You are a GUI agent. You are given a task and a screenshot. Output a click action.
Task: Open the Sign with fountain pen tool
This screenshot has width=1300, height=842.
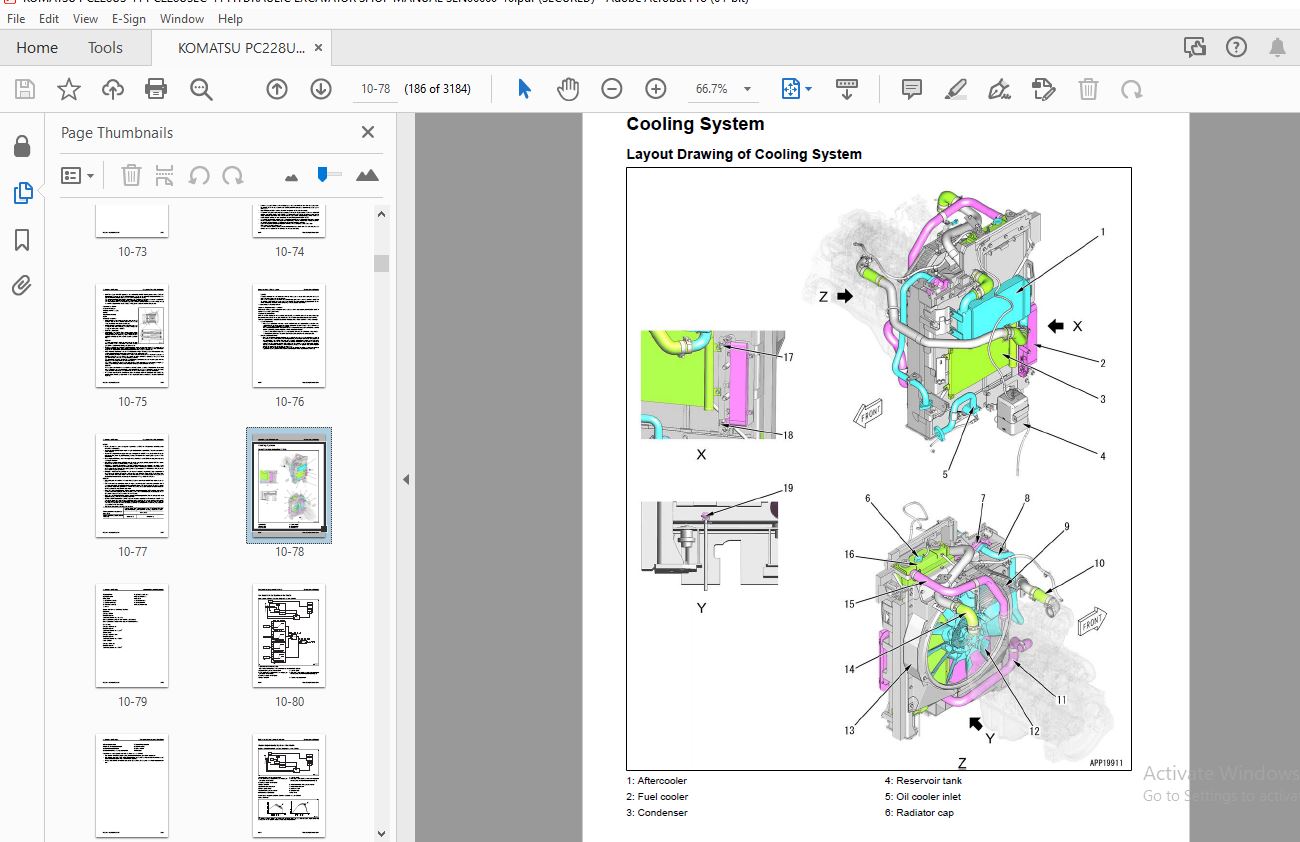(x=999, y=90)
